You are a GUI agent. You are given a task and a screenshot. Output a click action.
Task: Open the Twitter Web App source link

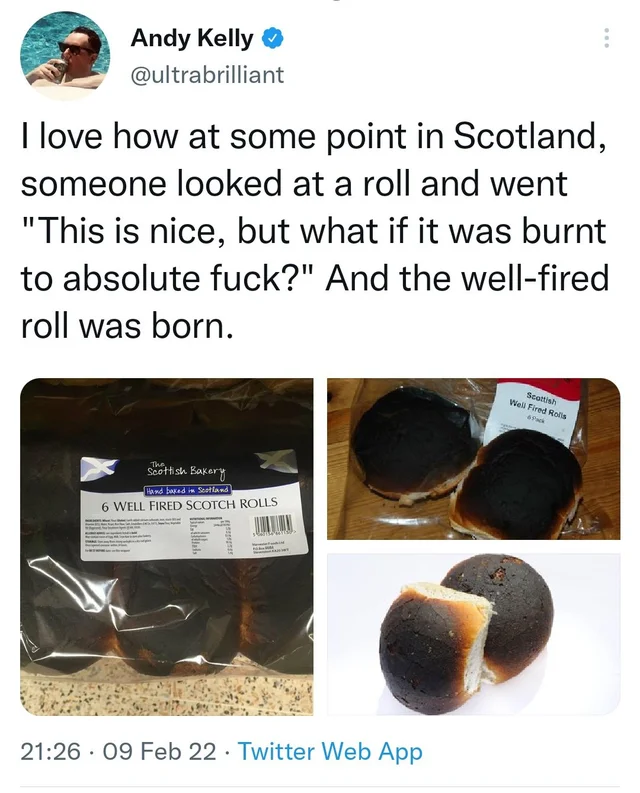coord(329,752)
